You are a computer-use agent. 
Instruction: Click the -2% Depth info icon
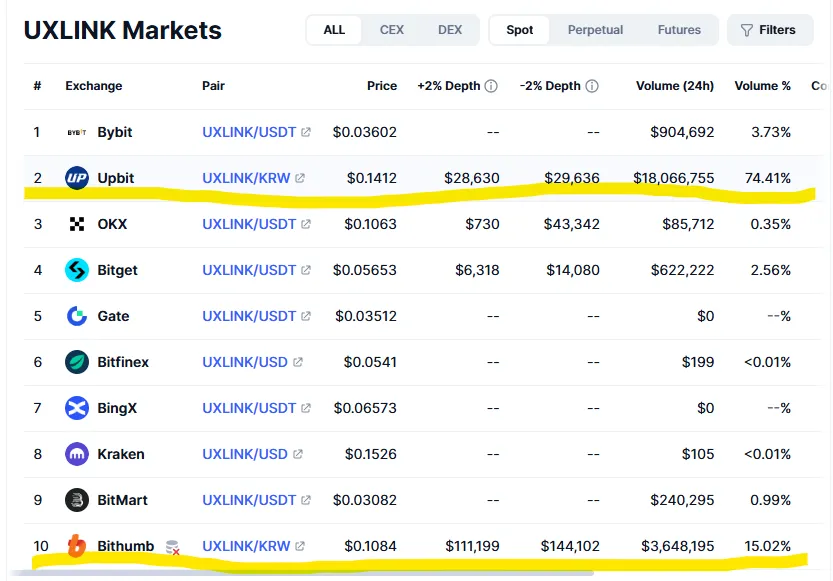point(592,86)
